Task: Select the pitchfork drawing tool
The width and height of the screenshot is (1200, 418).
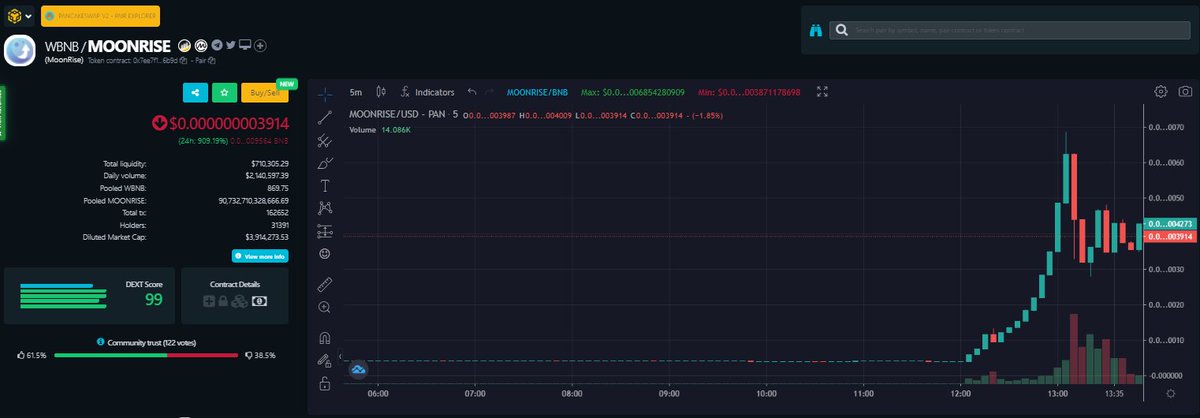Action: [x=325, y=140]
